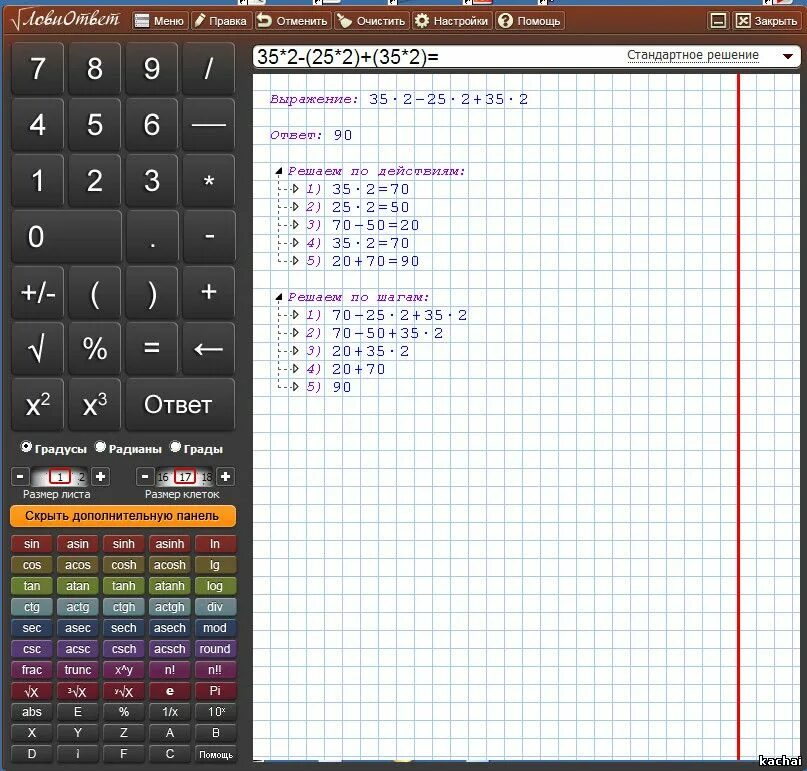Click the x squared key
The width and height of the screenshot is (807, 771).
tap(38, 405)
